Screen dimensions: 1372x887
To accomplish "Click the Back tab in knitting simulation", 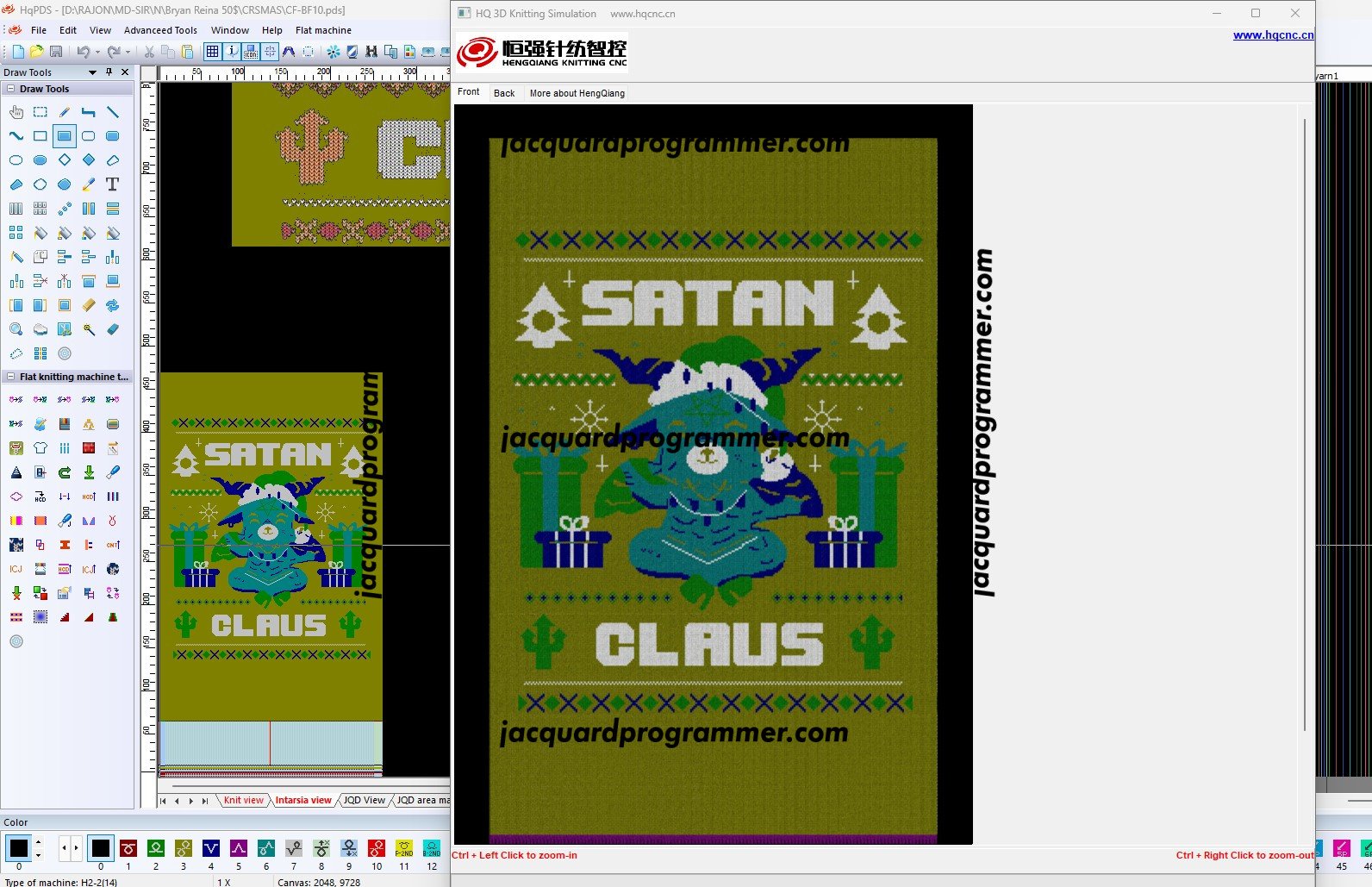I will tap(504, 93).
